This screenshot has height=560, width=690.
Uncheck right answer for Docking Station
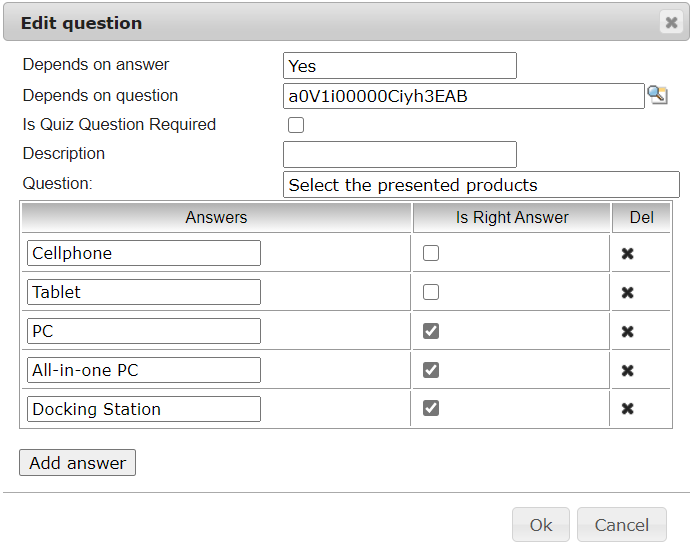pos(431,410)
